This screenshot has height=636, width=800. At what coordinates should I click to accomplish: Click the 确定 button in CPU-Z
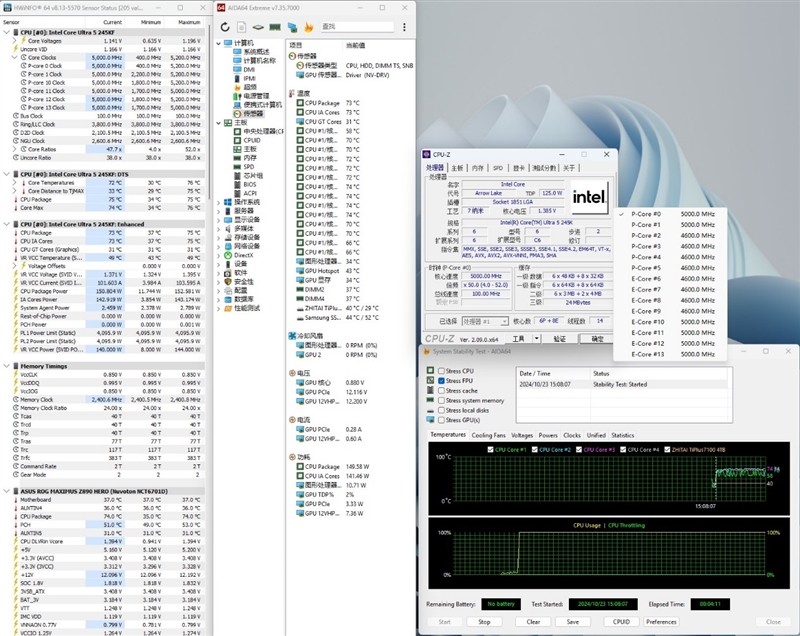597,339
